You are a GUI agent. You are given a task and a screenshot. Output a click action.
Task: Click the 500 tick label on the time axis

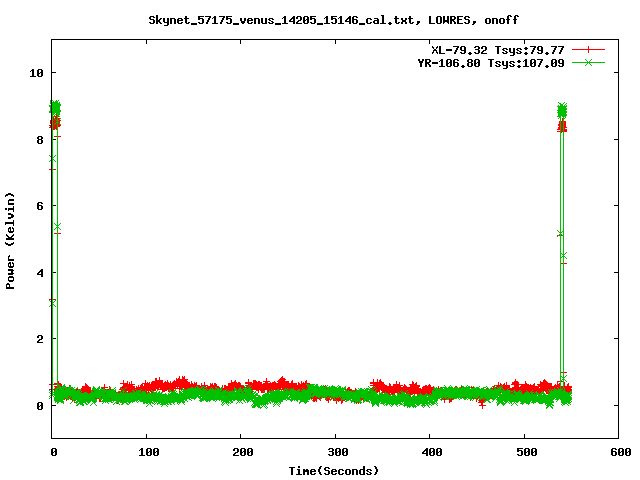coord(523,452)
